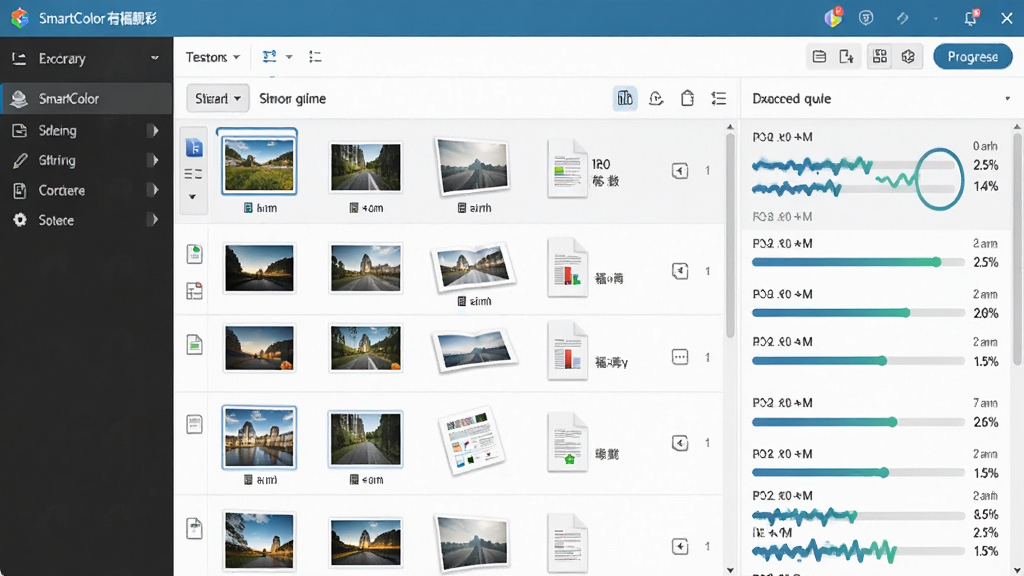Open the Testons dropdown menu
1024x576 pixels.
(x=212, y=57)
